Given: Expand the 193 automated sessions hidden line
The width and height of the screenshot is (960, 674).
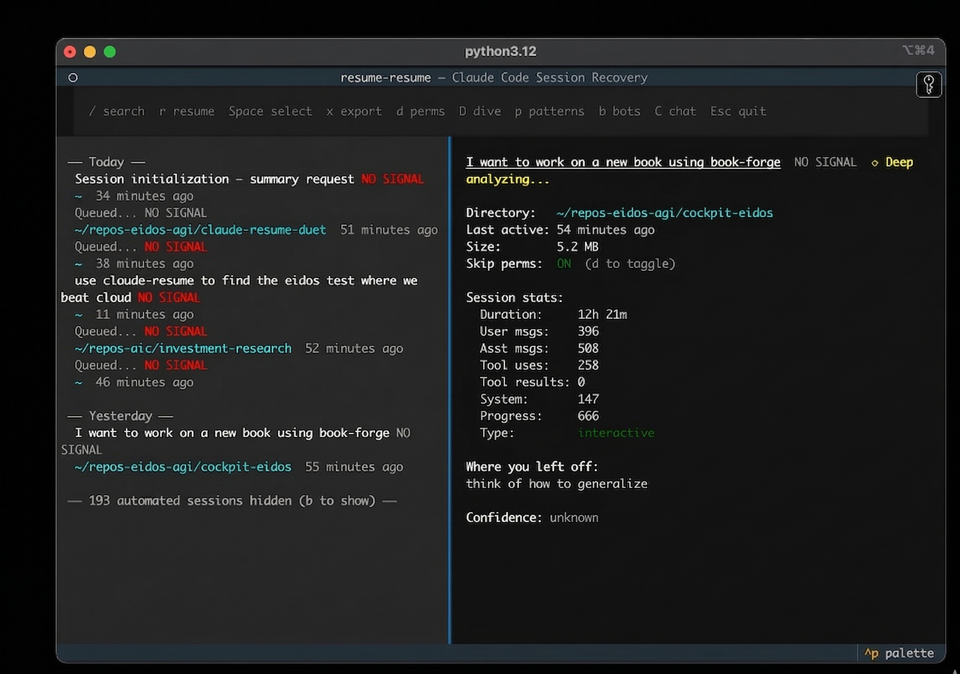Looking at the screenshot, I should (232, 500).
